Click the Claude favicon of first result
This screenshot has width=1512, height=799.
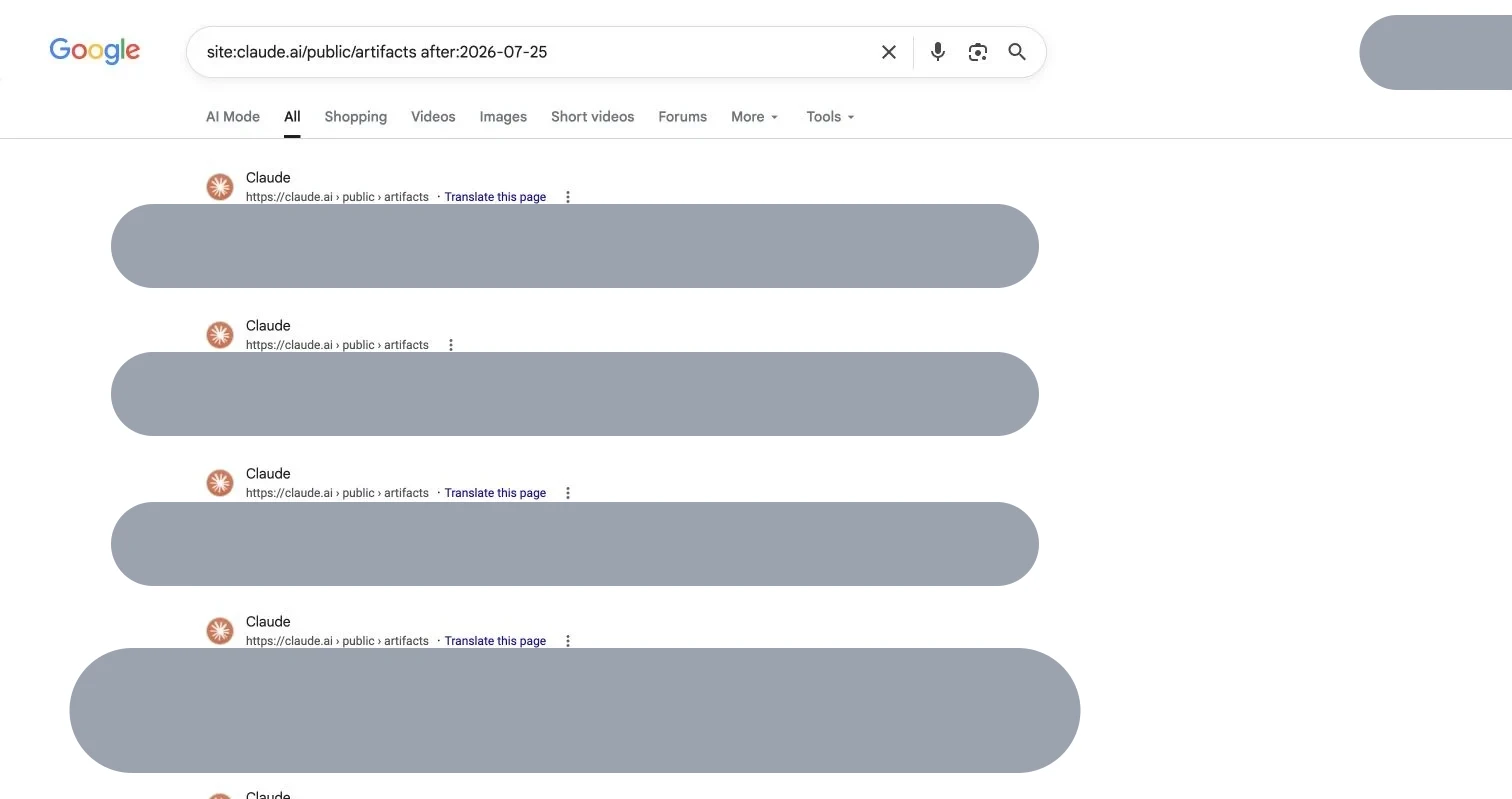(220, 187)
